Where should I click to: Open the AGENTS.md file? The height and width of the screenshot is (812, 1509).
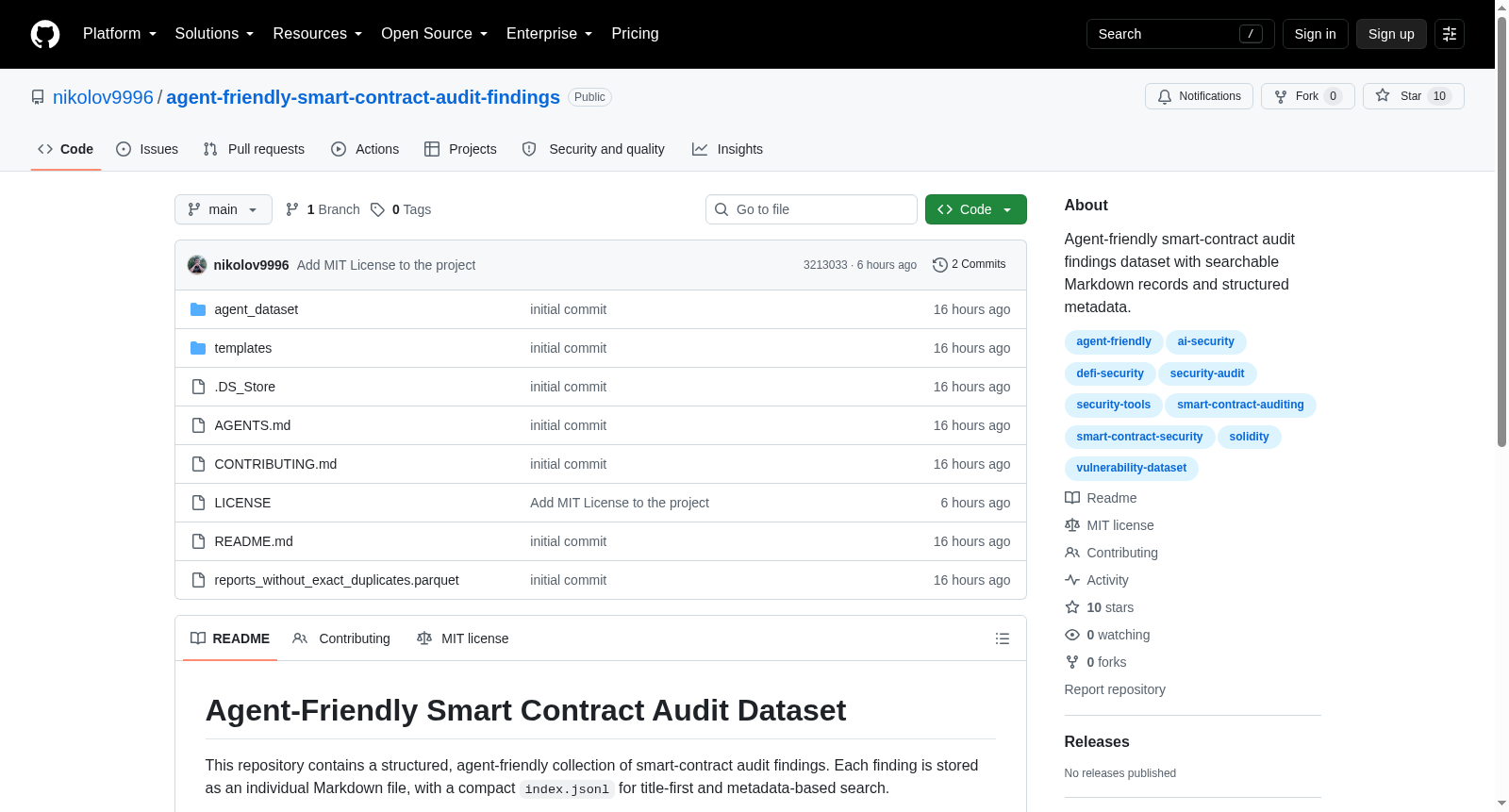coord(252,425)
